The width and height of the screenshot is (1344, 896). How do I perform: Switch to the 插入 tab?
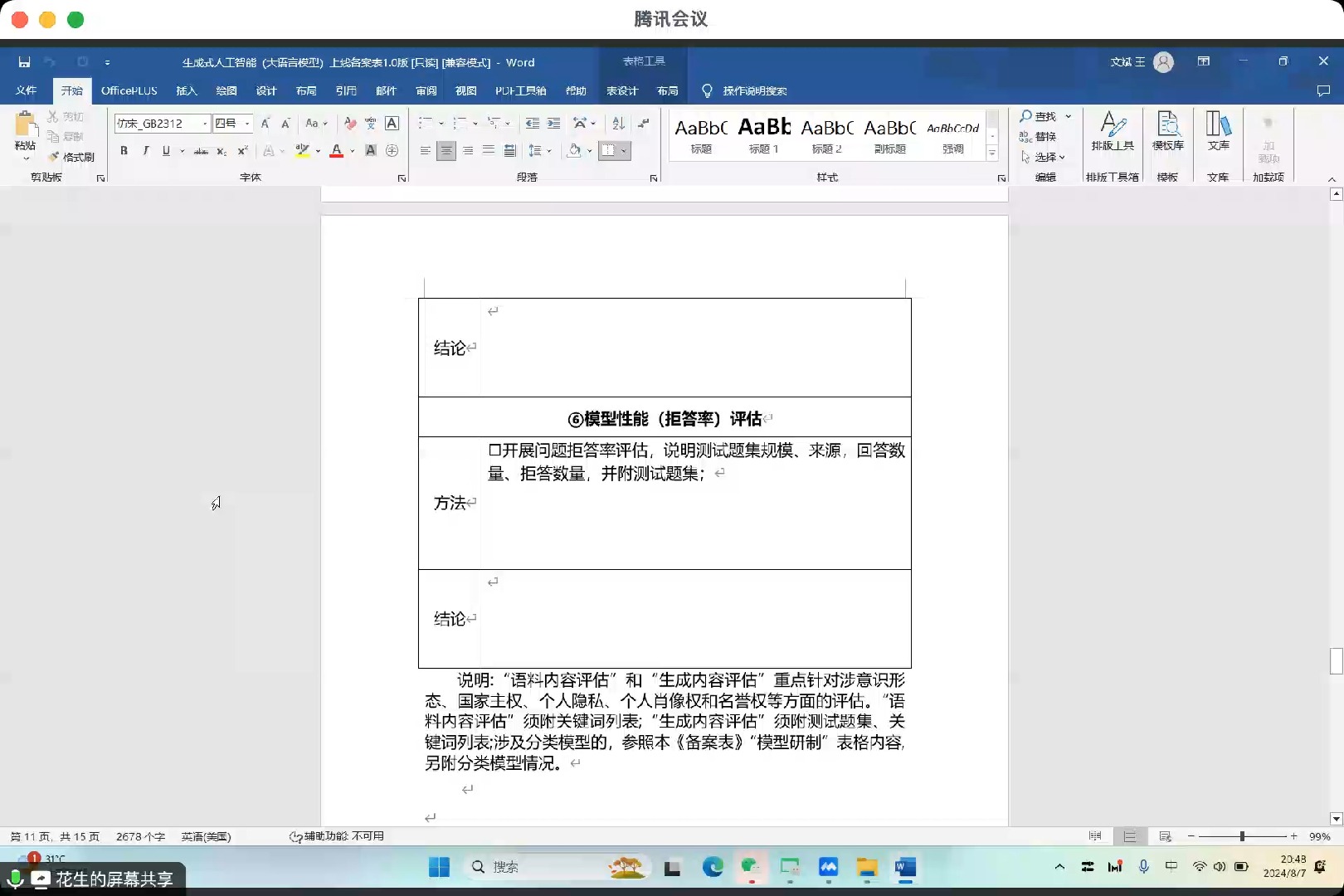(187, 90)
